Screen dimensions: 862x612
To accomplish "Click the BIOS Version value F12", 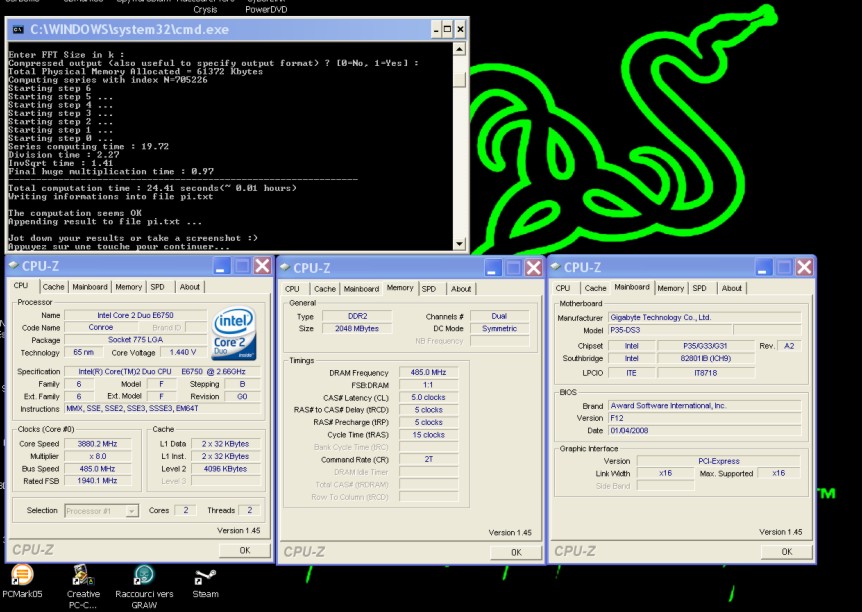I will tap(705, 418).
